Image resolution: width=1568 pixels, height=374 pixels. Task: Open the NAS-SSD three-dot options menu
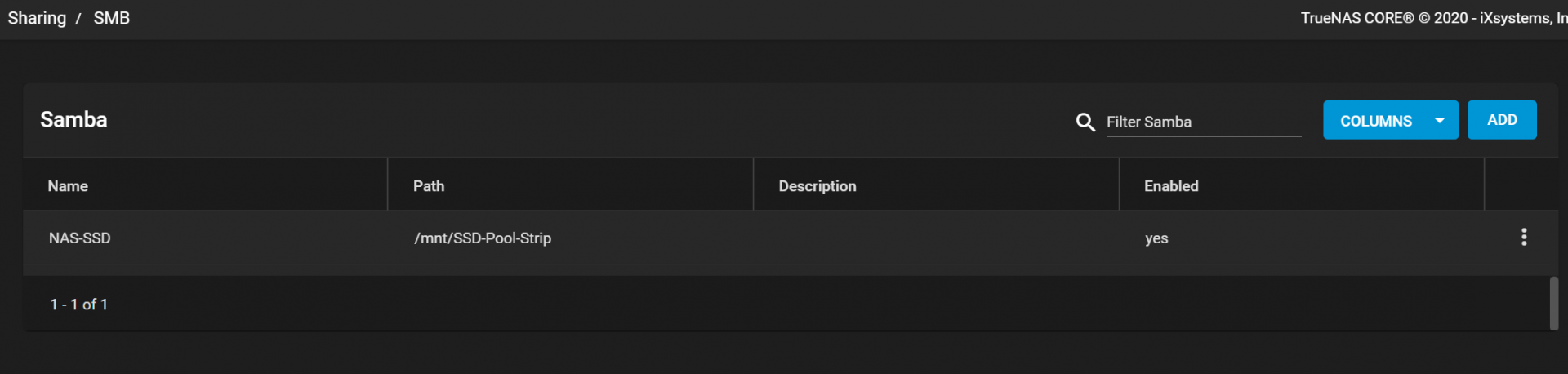(x=1523, y=238)
